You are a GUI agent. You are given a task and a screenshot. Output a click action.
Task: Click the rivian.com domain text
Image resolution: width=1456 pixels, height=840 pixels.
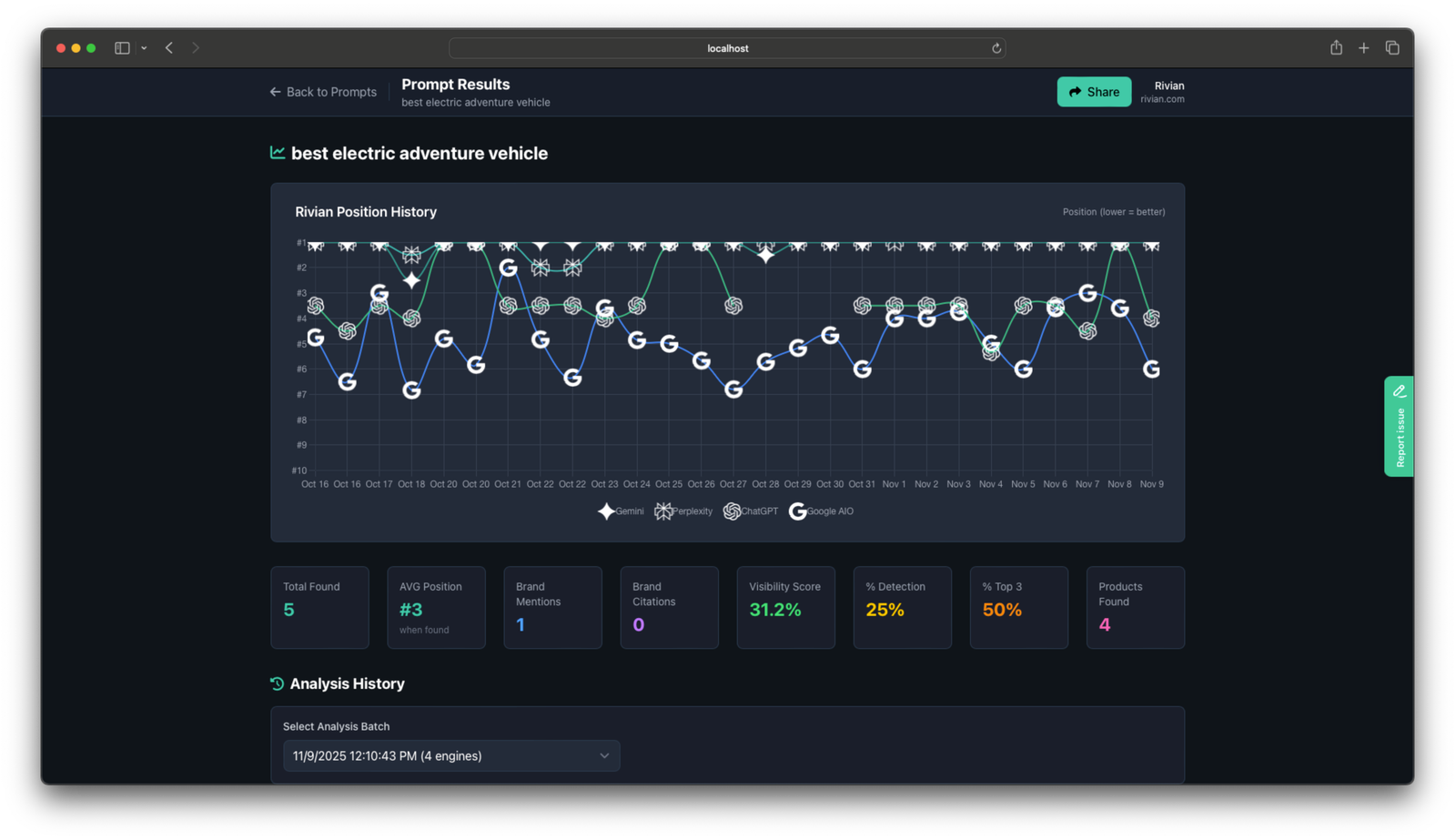point(1162,99)
